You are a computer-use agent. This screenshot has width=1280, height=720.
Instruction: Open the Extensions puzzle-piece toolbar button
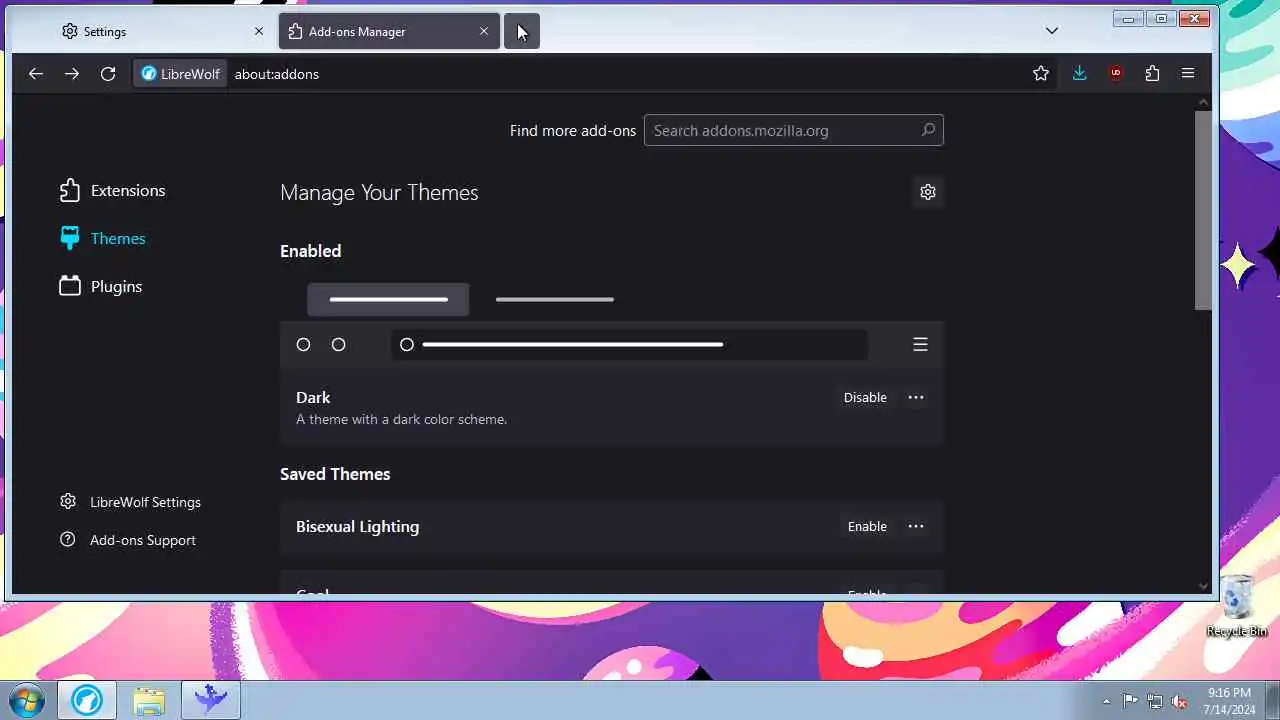[1152, 73]
